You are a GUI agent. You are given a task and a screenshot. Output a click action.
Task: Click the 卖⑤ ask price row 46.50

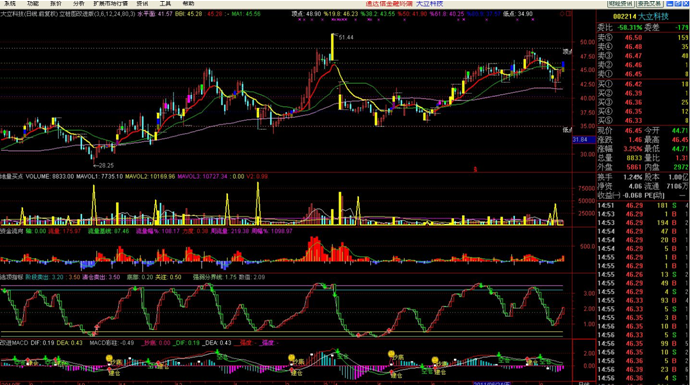[643, 37]
